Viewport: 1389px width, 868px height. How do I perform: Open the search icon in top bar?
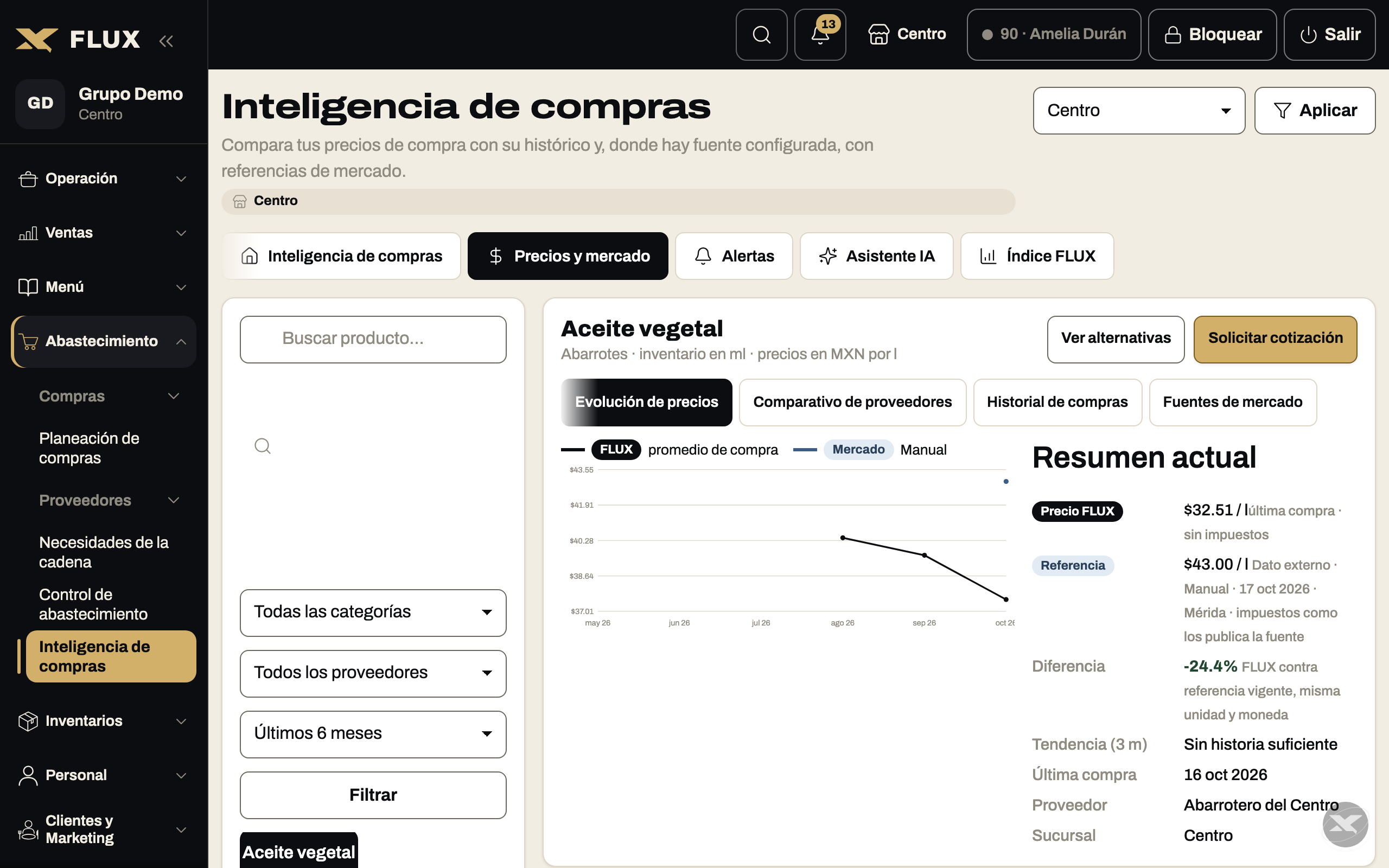[761, 34]
